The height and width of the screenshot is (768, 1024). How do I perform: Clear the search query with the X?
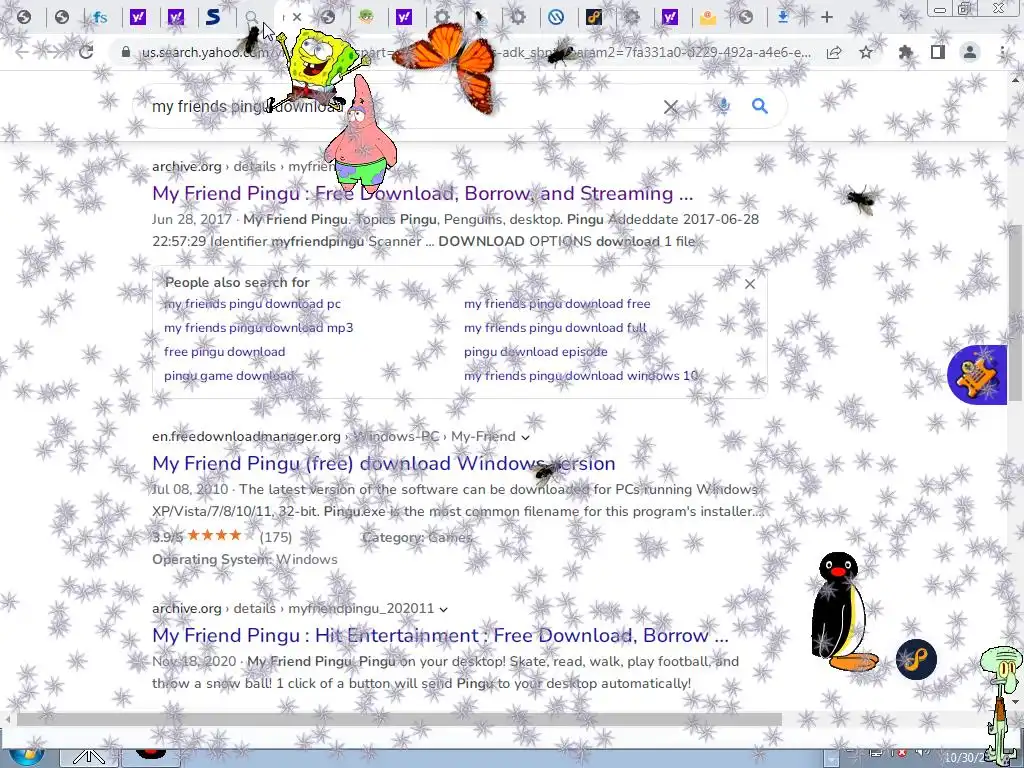pos(671,106)
